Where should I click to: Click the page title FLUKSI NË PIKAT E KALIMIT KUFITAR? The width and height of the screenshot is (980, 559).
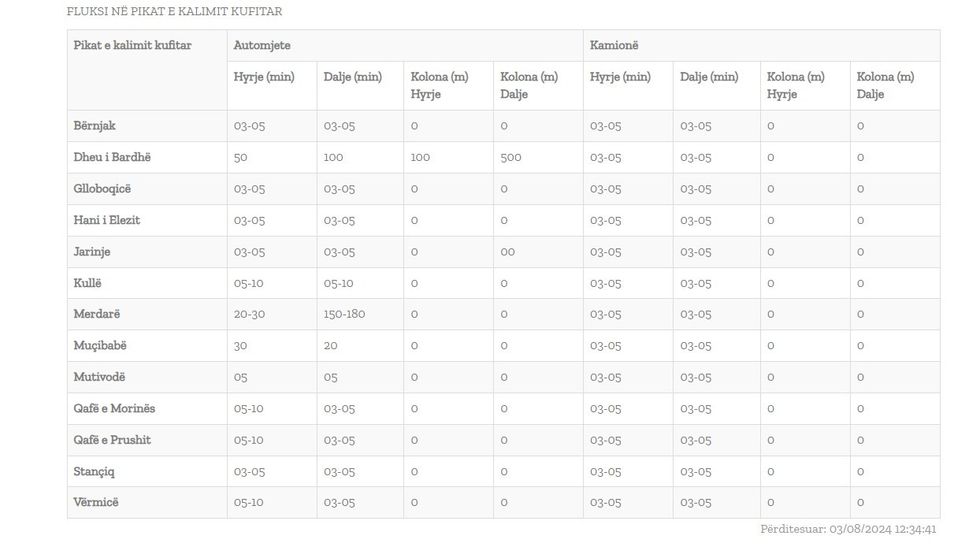(x=174, y=12)
